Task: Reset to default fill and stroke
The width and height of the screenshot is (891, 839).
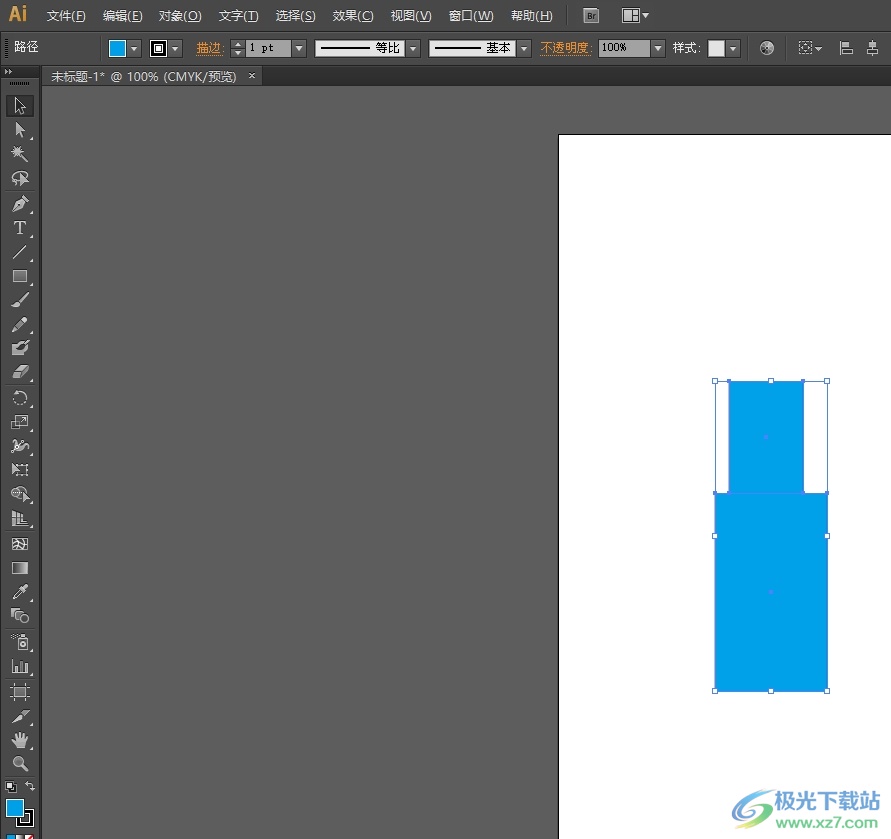Action: (x=10, y=787)
